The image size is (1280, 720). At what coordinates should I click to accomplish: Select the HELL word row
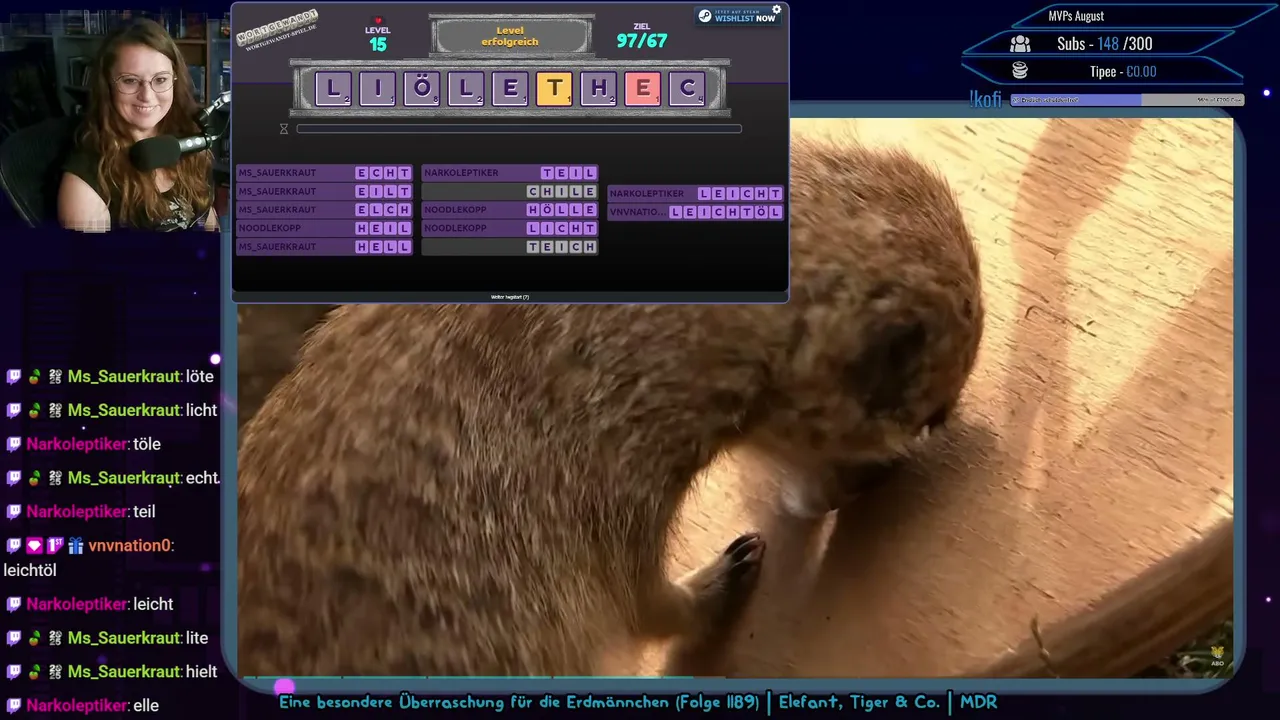[x=324, y=247]
